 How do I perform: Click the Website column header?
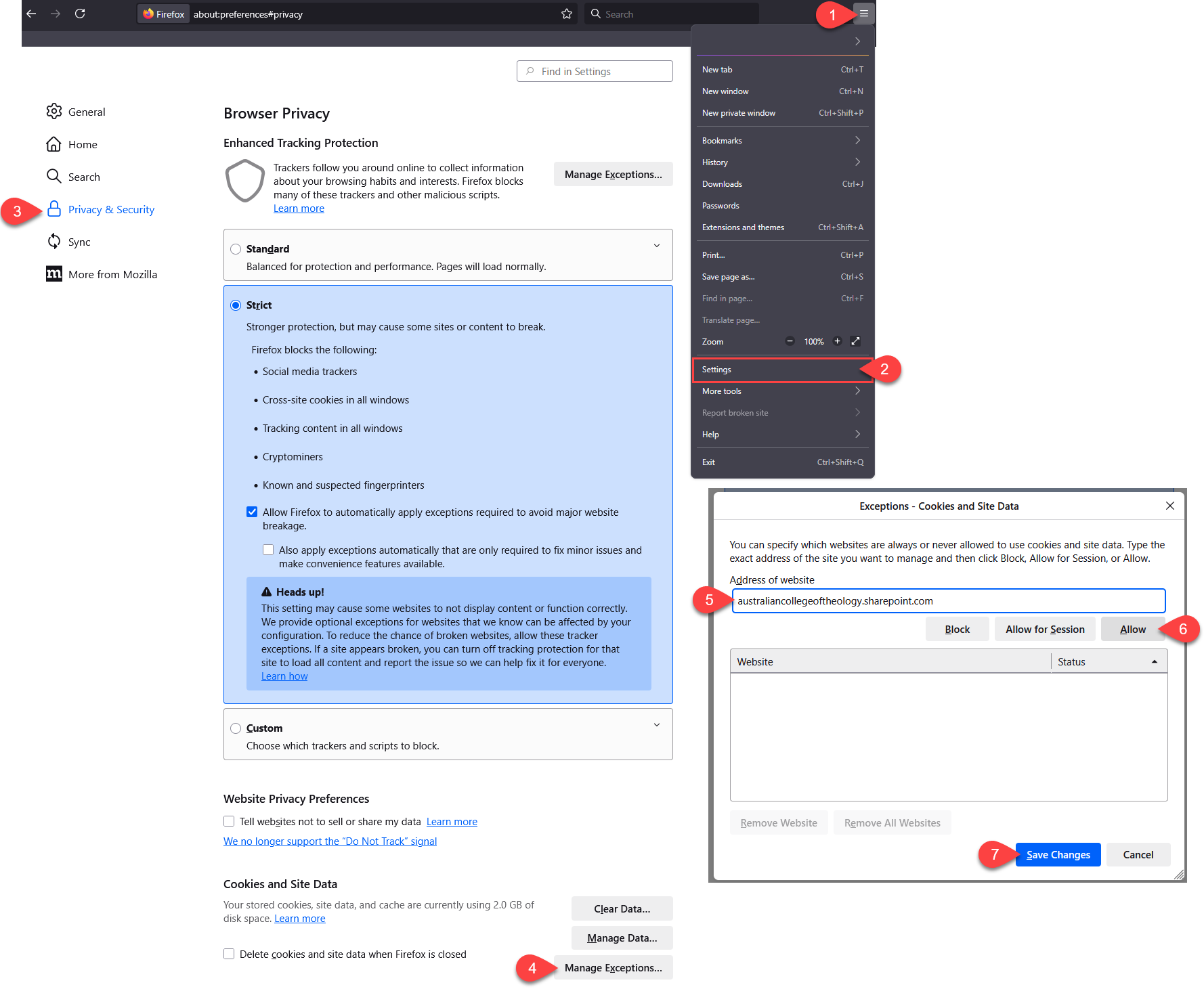point(890,661)
